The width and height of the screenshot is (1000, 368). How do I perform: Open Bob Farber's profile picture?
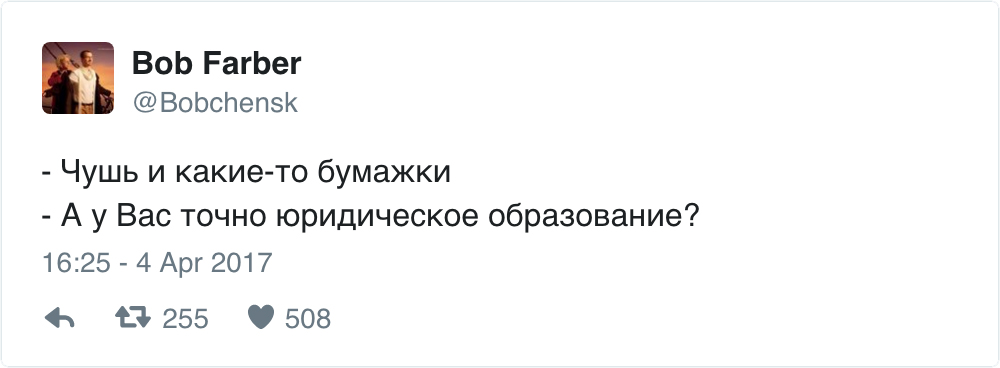point(78,78)
